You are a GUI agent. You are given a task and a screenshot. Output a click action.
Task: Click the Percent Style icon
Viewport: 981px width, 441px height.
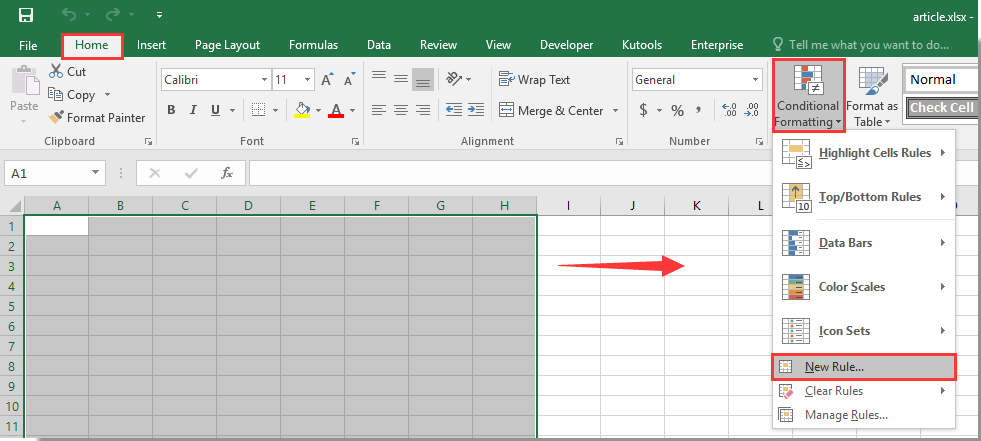(x=677, y=110)
